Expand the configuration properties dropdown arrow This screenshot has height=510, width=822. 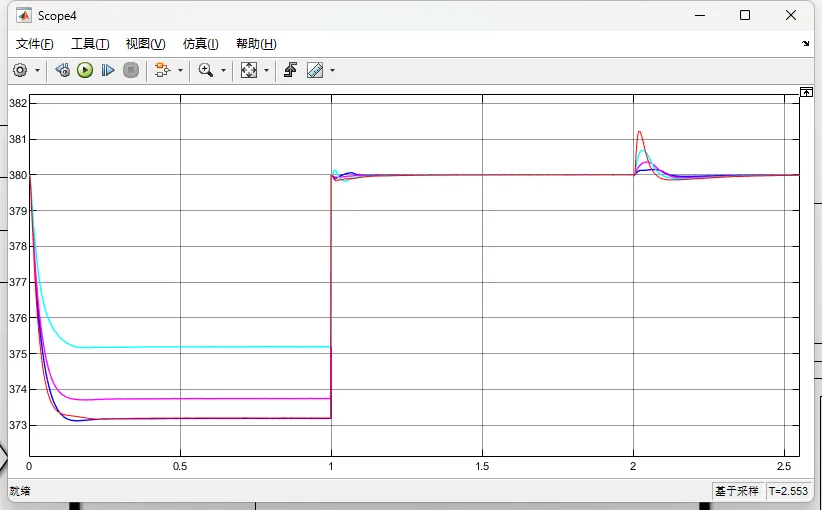37,70
